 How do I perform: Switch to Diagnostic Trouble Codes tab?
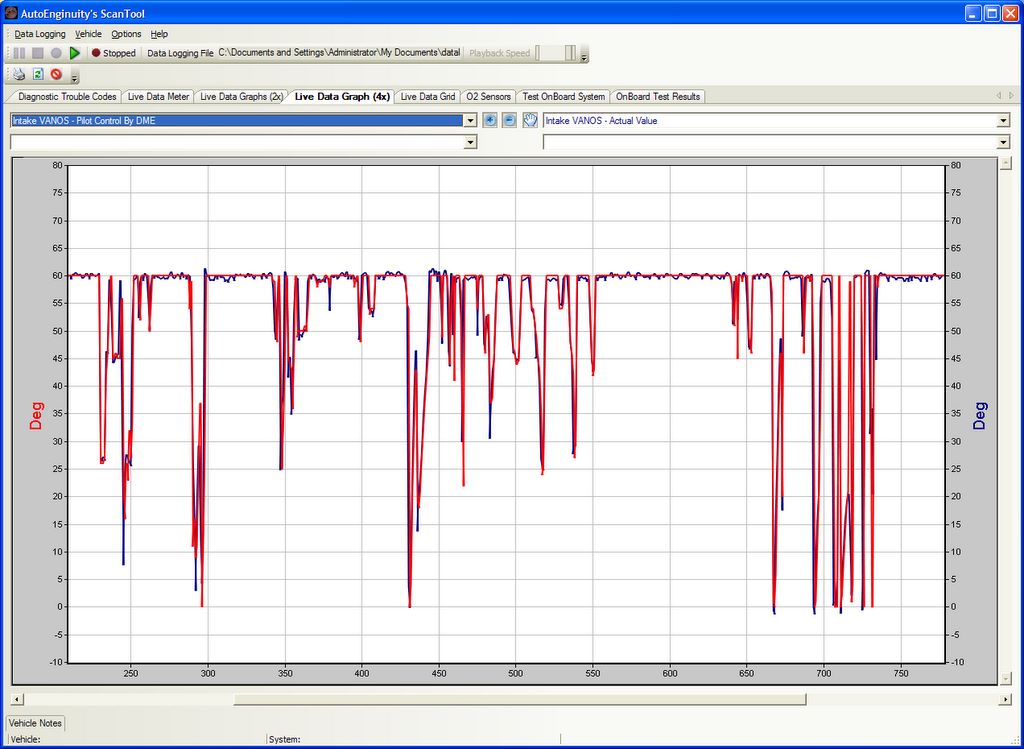[67, 97]
